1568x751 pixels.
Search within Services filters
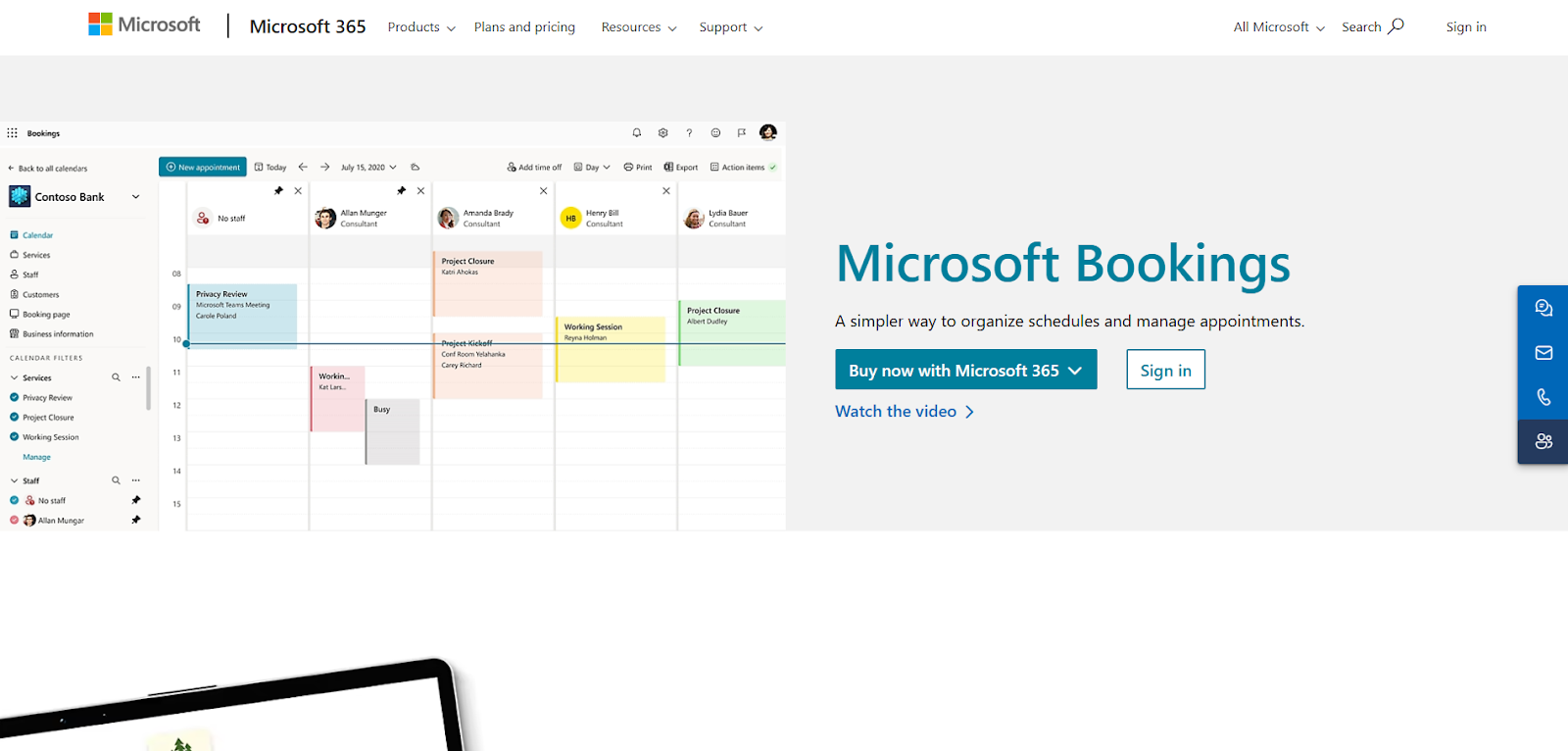pyautogui.click(x=116, y=377)
